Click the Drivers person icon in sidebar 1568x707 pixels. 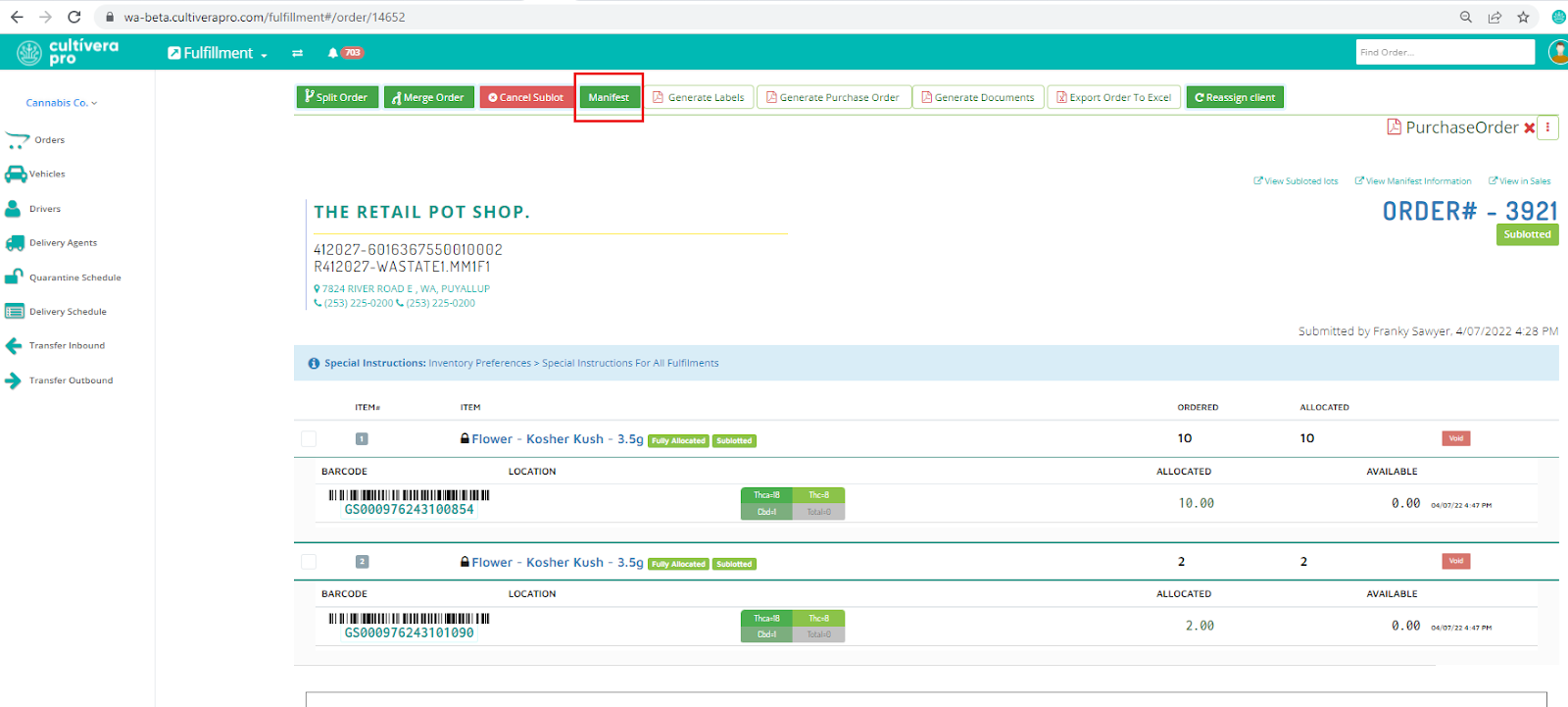13,209
